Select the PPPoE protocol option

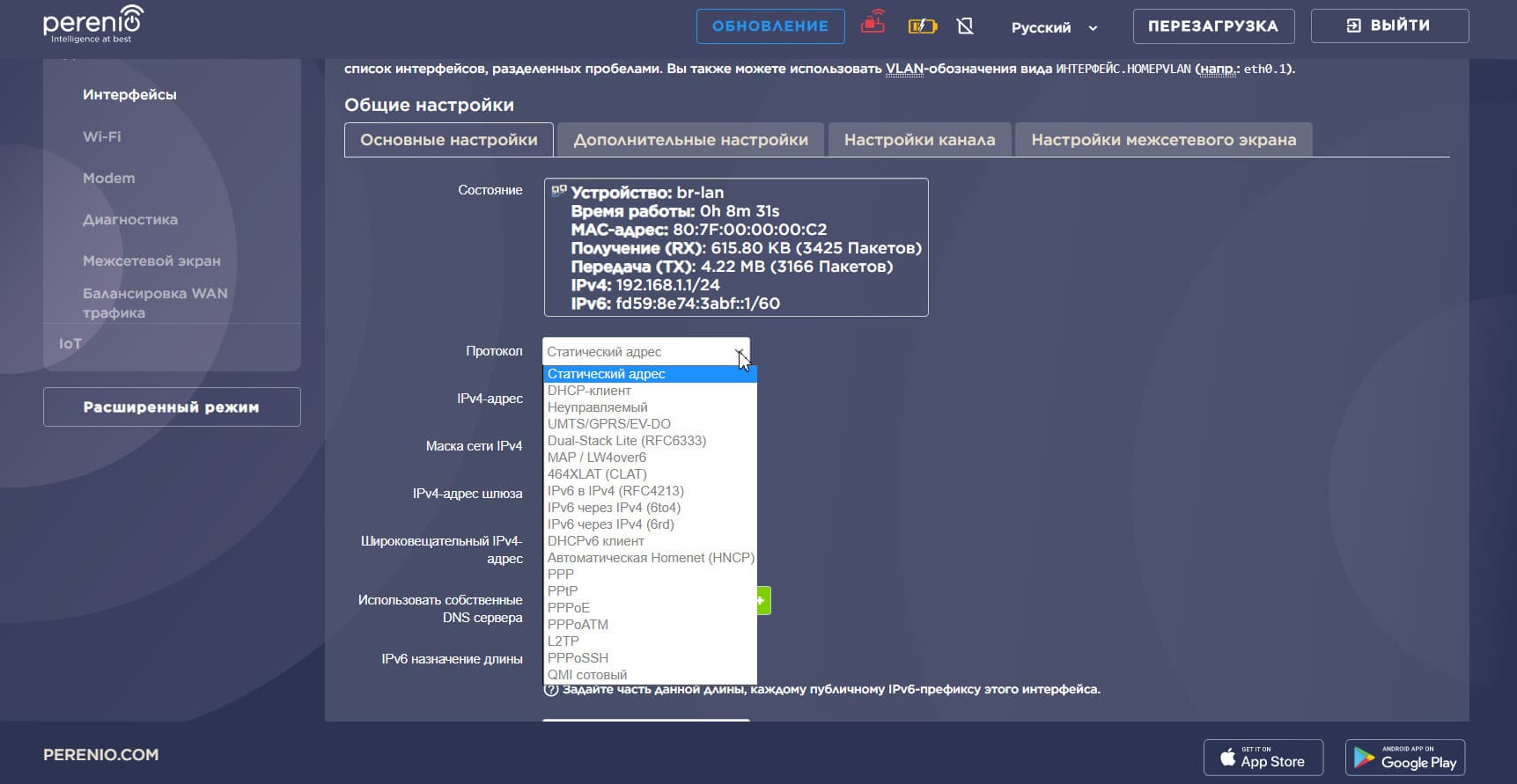(650, 608)
